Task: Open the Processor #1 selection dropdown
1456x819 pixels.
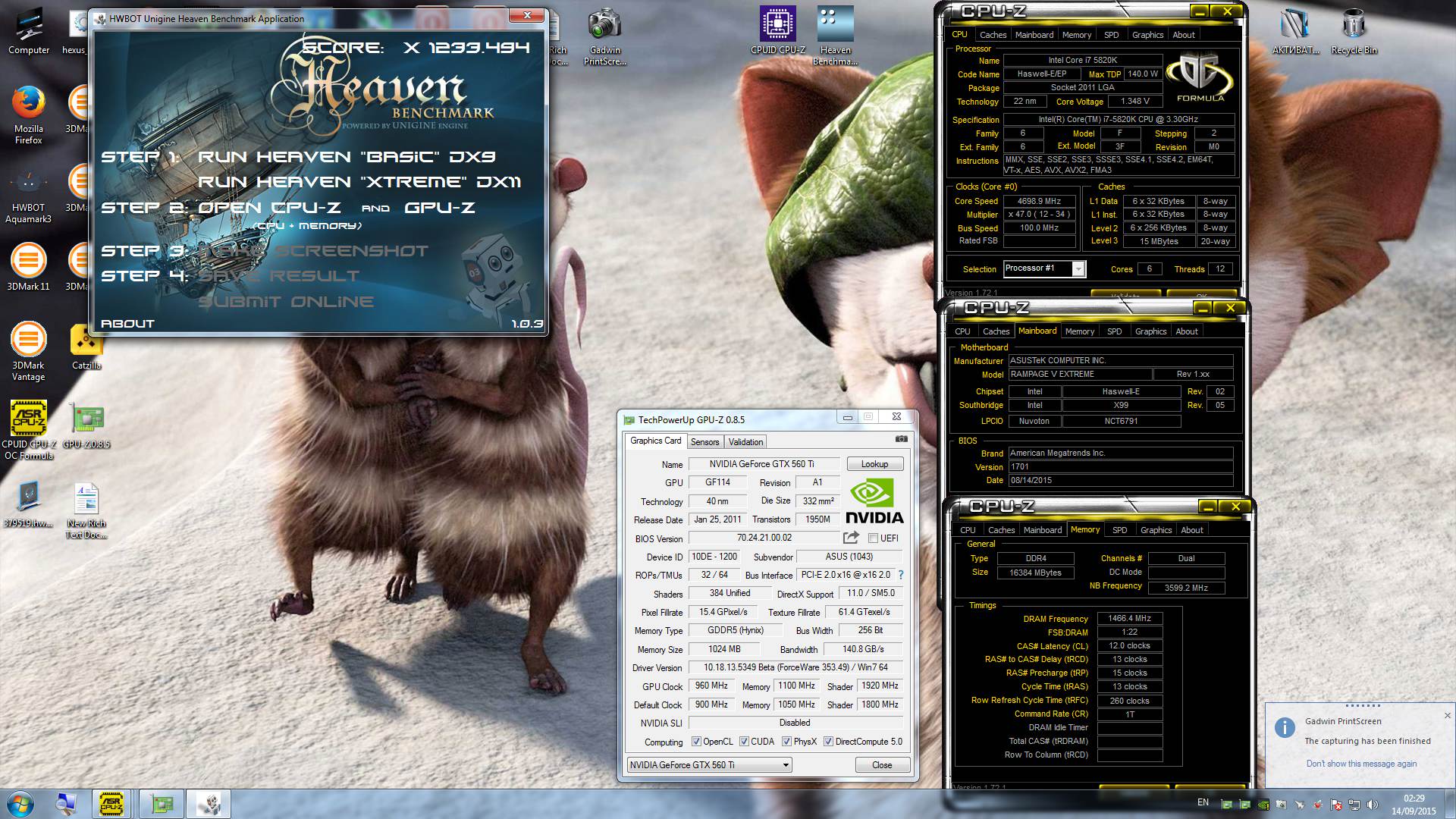Action: 1044,268
